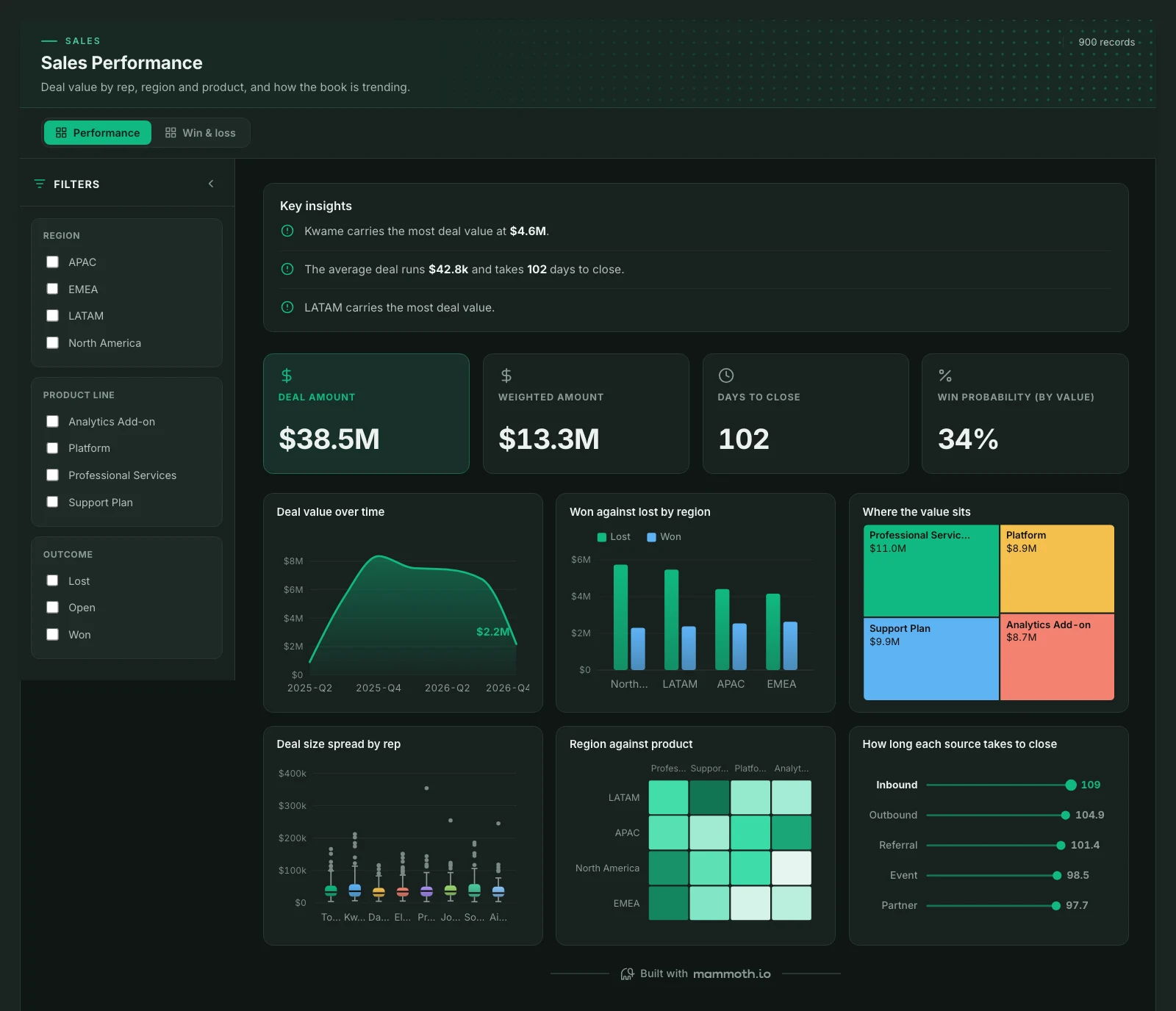Screen dimensions: 1176x1011
Task: Select the Deal Amount KPI card
Action: pos(366,414)
